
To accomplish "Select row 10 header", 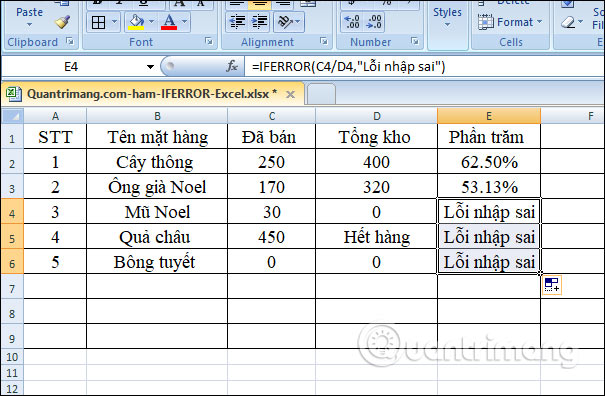I will point(12,357).
